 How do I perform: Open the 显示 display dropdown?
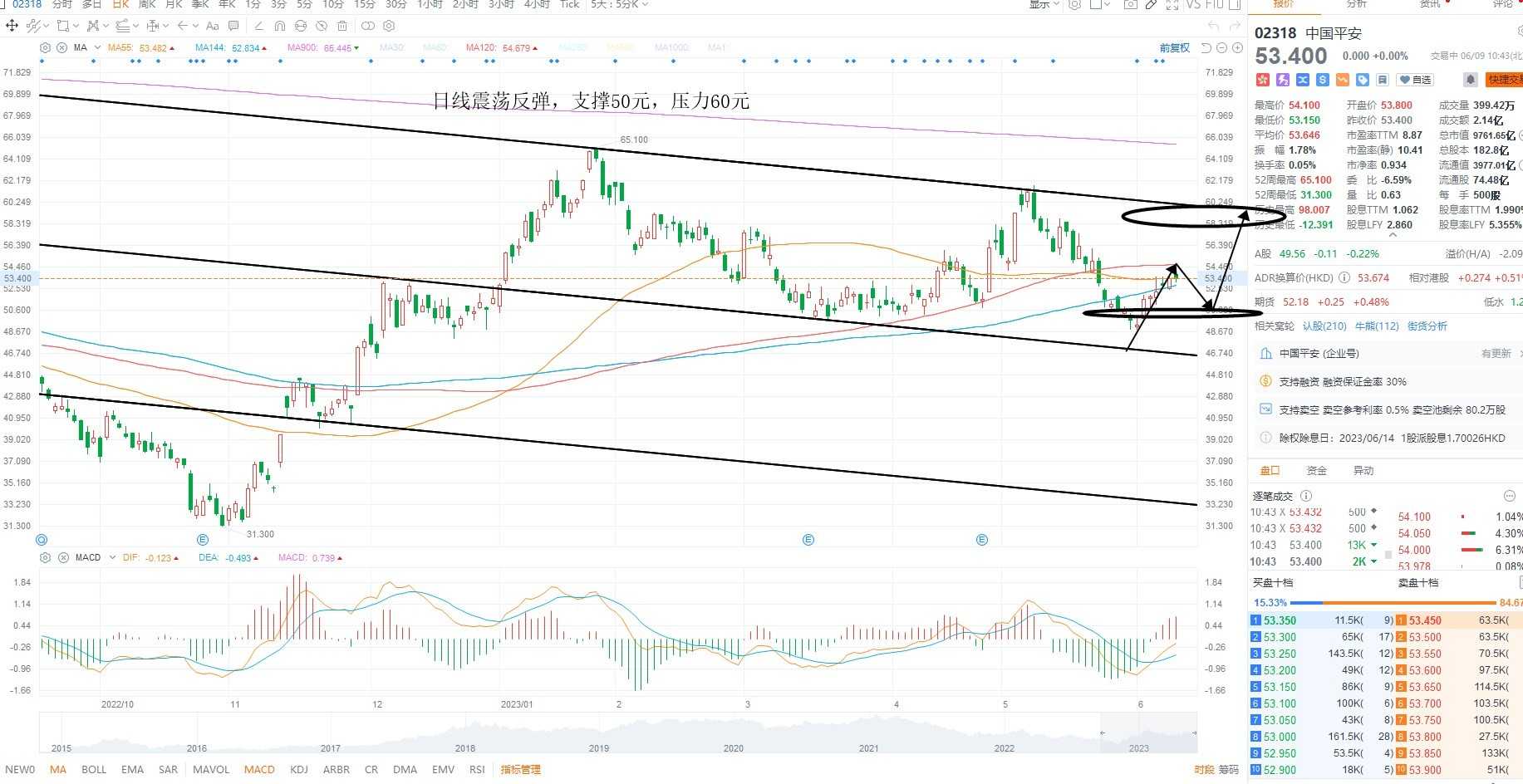[1044, 4]
